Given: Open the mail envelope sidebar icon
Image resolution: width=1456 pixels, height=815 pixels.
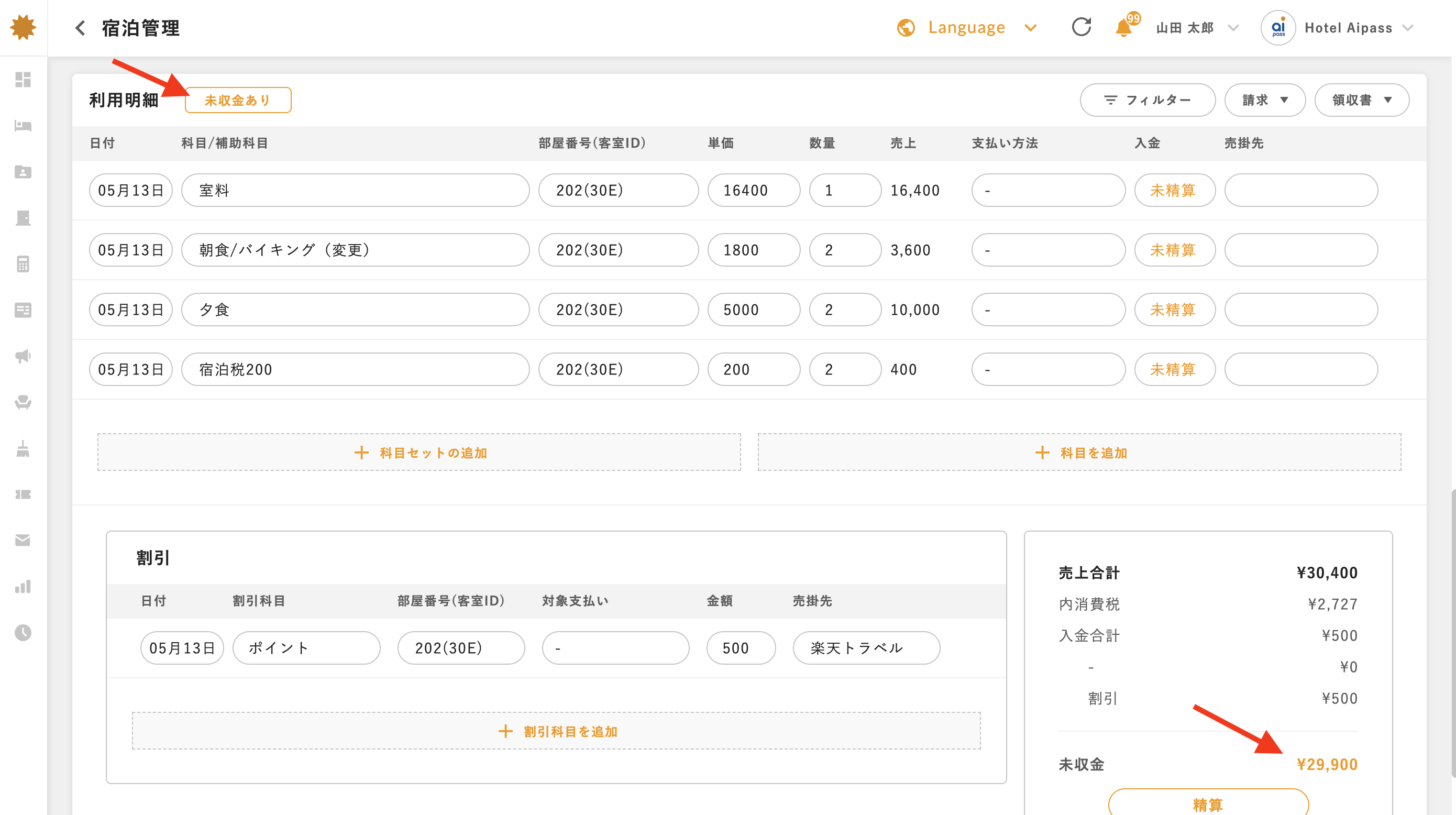Looking at the screenshot, I should coord(23,541).
